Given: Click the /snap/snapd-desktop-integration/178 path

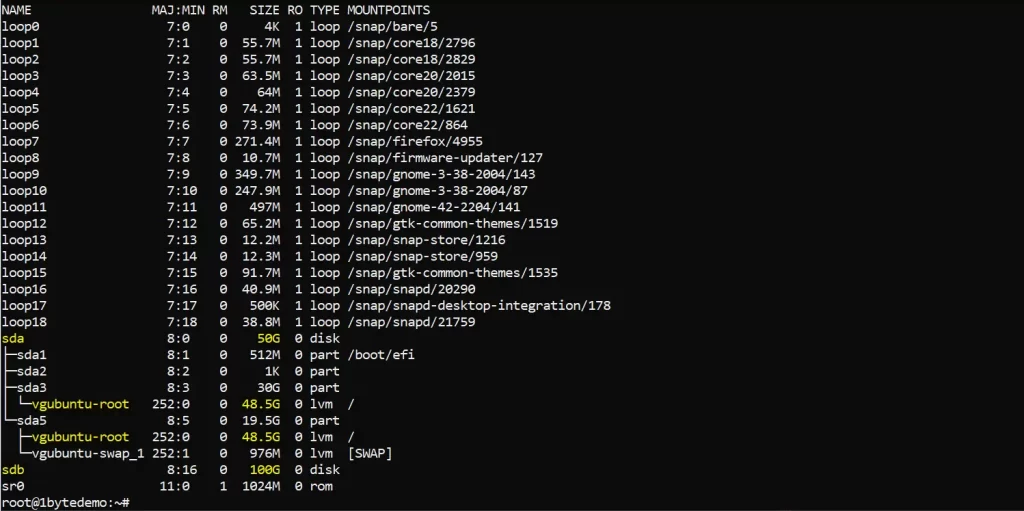Looking at the screenshot, I should point(479,305).
